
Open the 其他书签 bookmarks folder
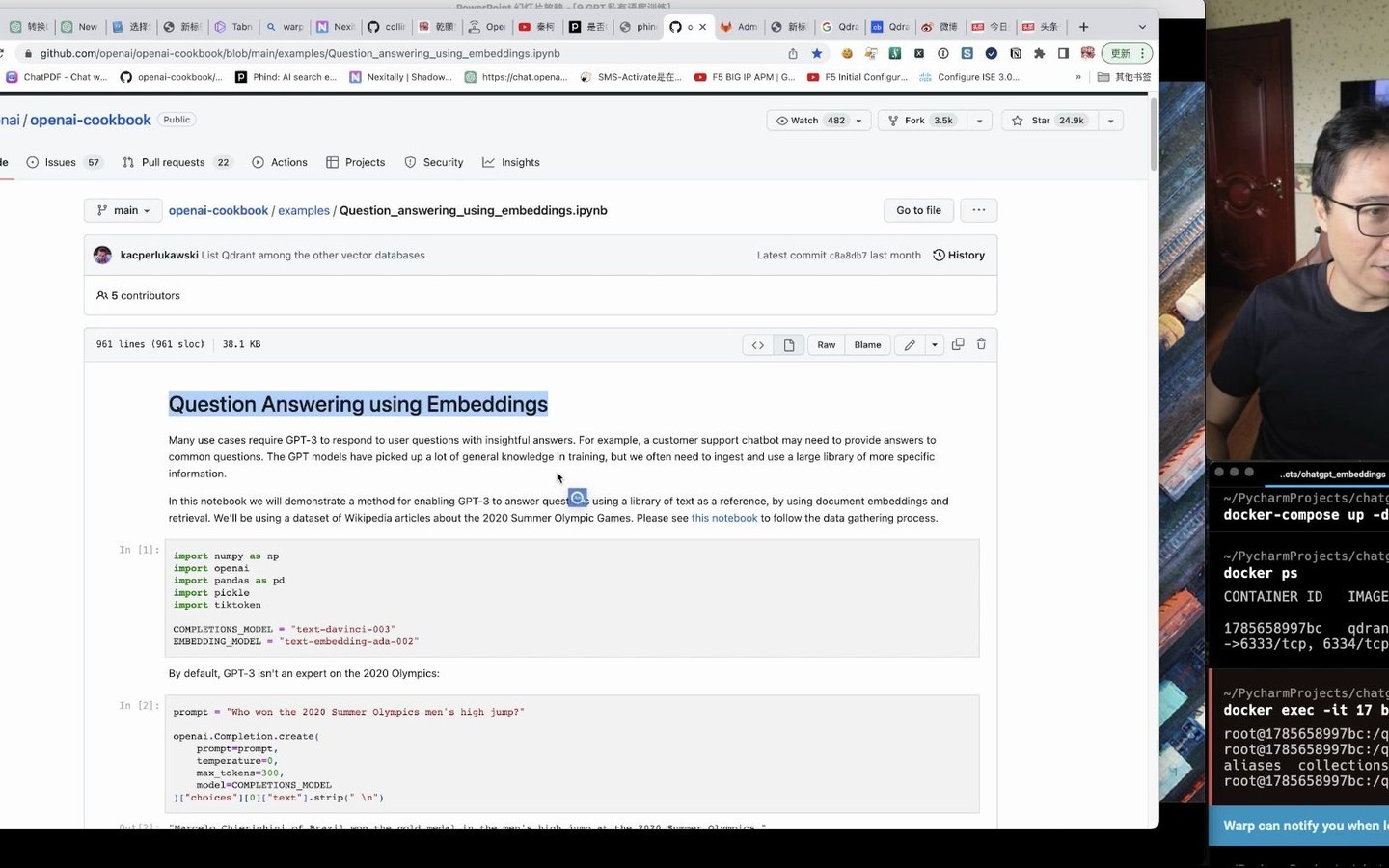tap(1124, 77)
